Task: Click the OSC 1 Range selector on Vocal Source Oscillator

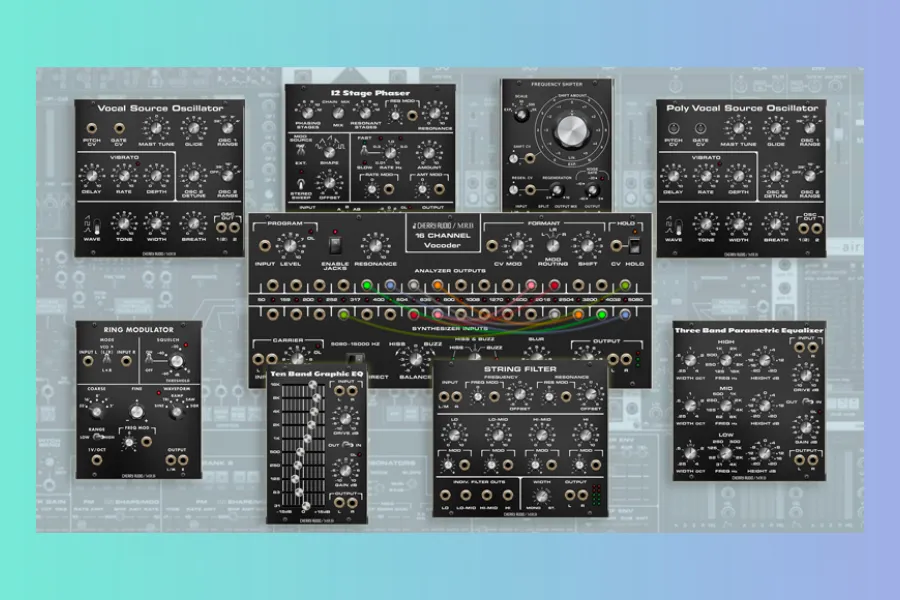Action: pyautogui.click(x=226, y=128)
